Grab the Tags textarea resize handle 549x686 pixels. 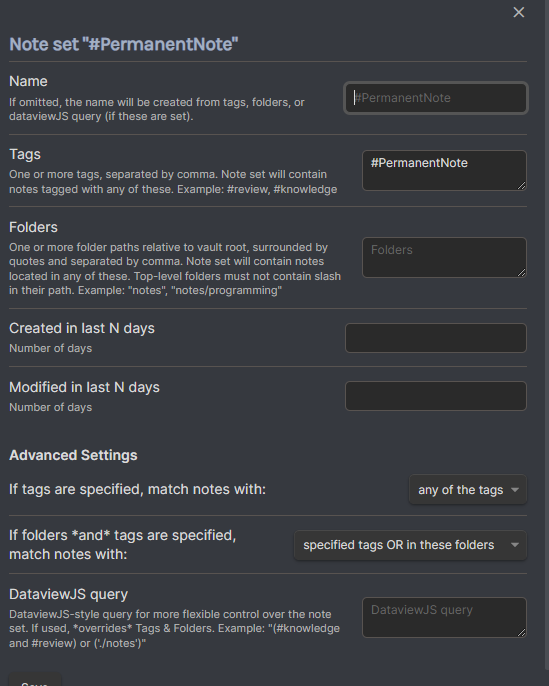(x=521, y=186)
